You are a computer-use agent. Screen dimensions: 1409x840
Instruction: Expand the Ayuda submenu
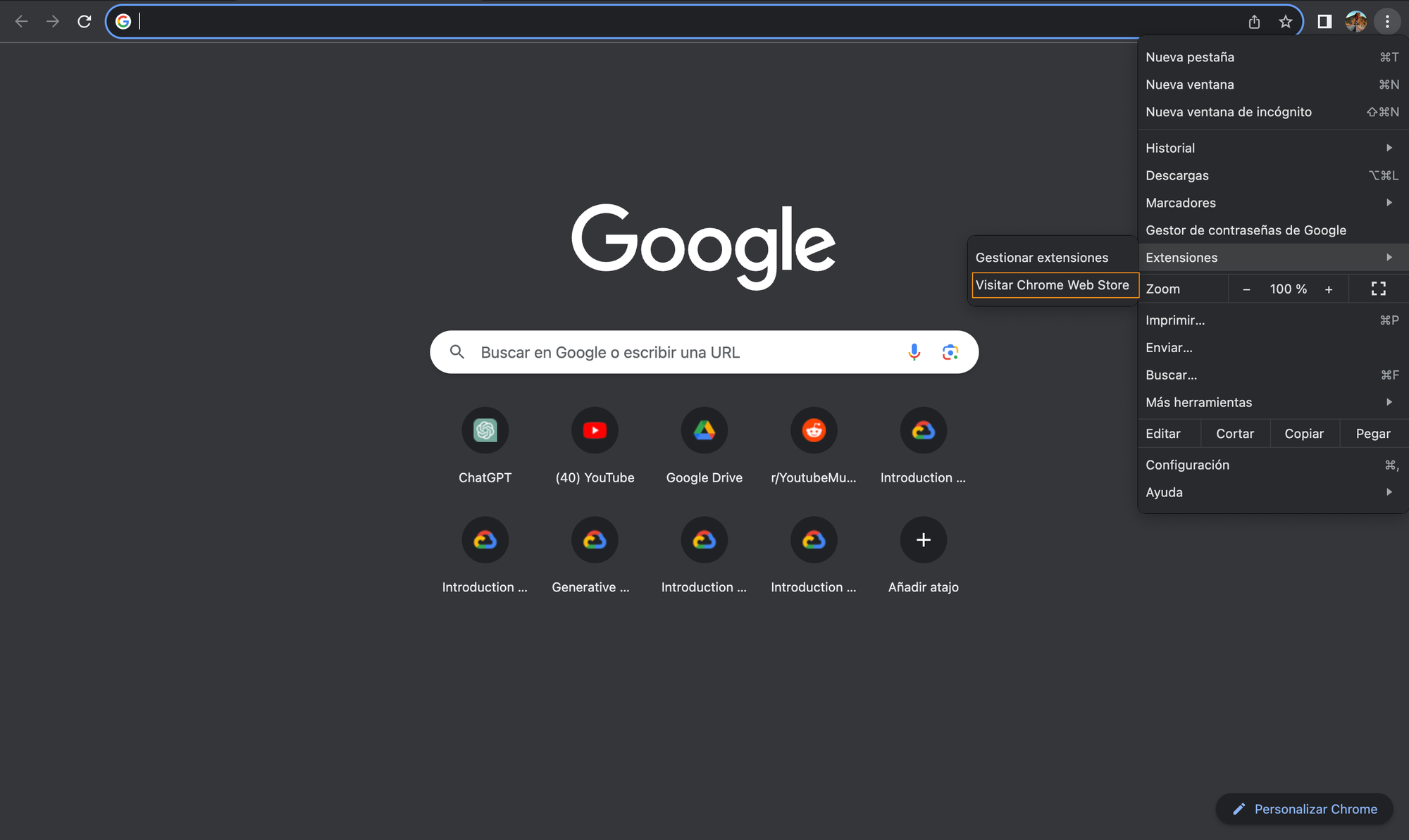1272,492
